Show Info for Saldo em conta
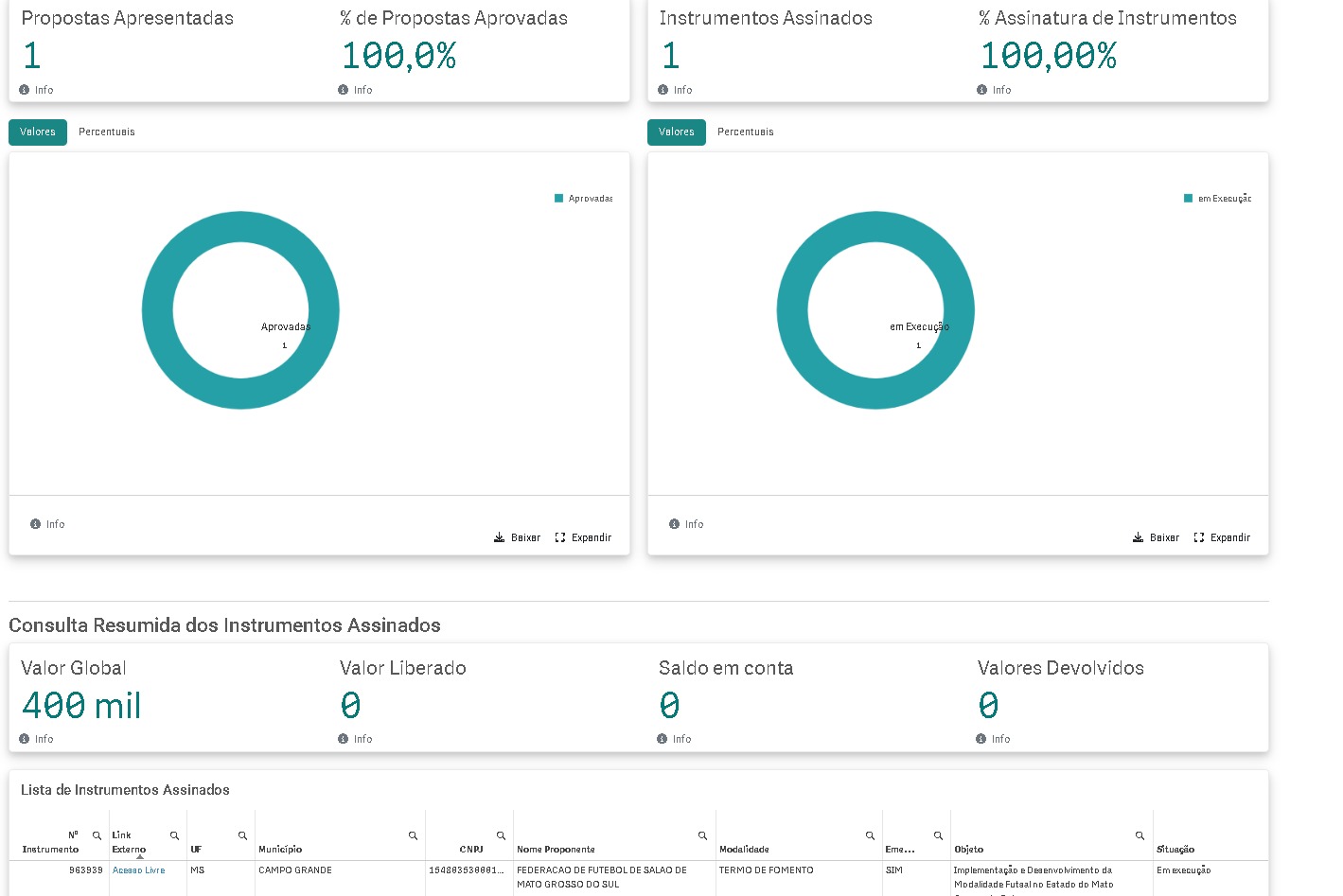 coord(663,739)
